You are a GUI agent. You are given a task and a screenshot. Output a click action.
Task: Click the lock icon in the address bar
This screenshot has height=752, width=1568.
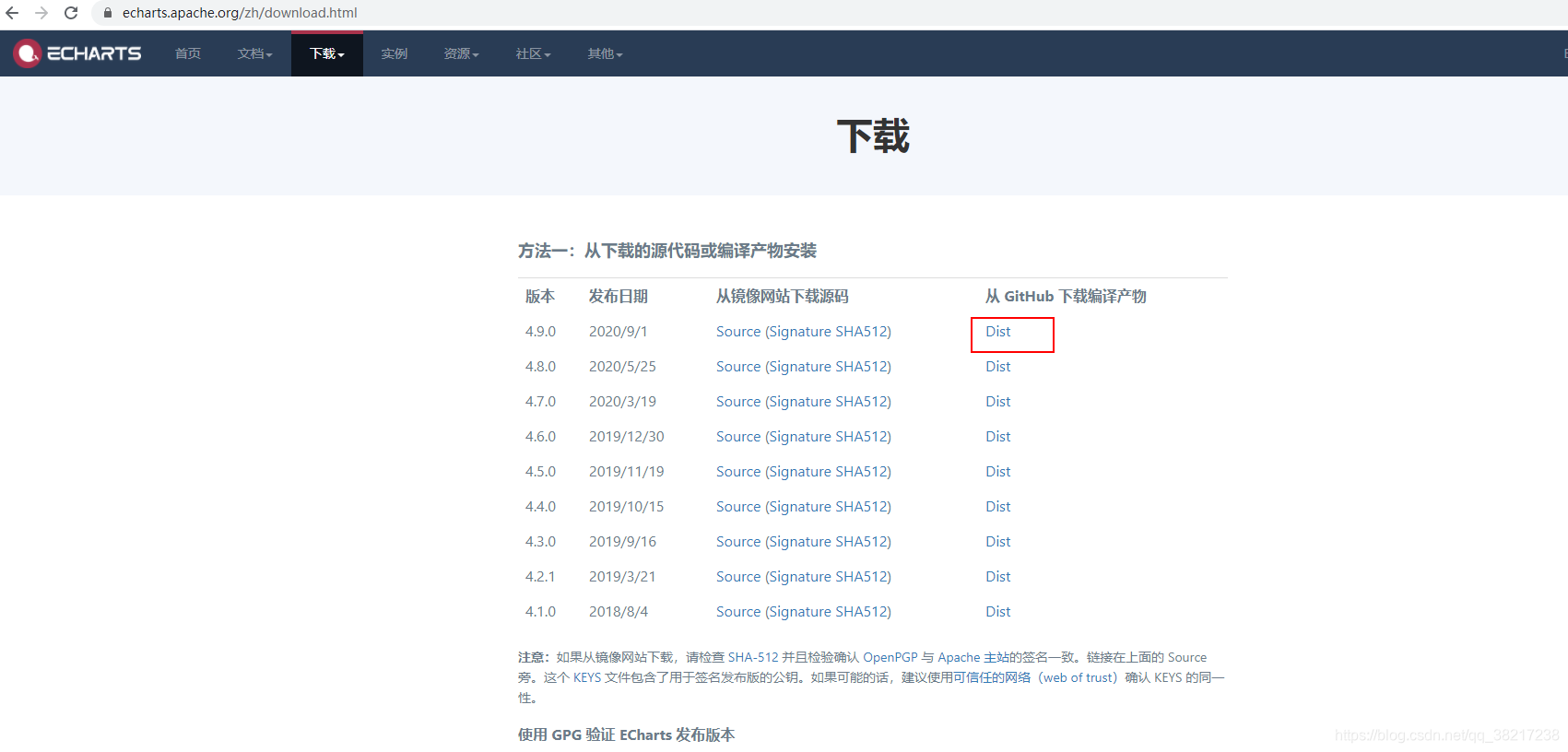[x=108, y=13]
